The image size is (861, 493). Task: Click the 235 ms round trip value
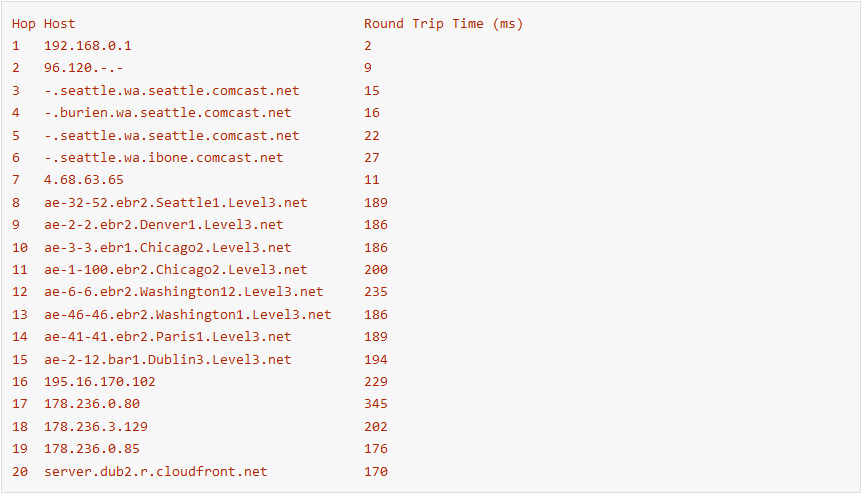tap(376, 292)
